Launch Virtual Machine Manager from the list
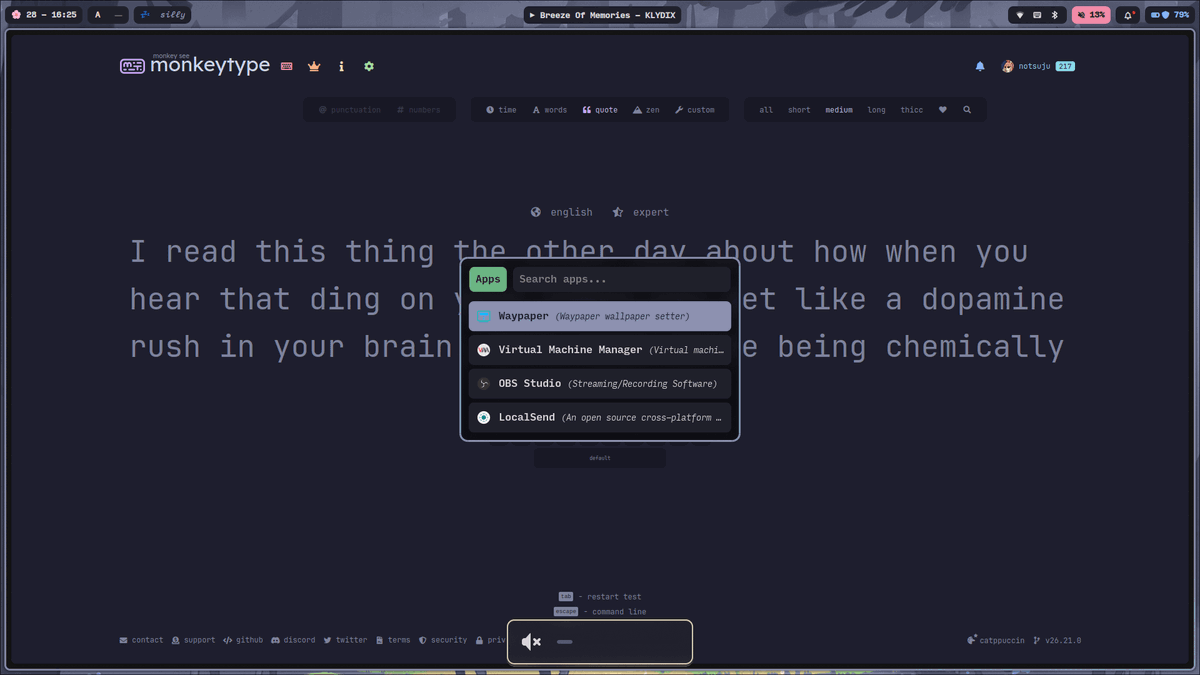 click(600, 350)
